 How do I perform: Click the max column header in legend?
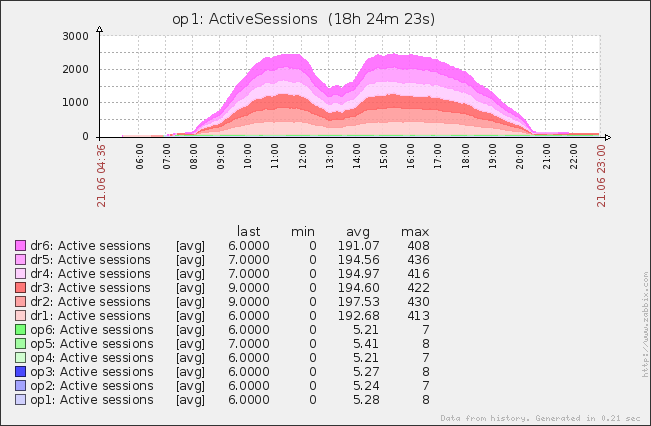pos(415,231)
